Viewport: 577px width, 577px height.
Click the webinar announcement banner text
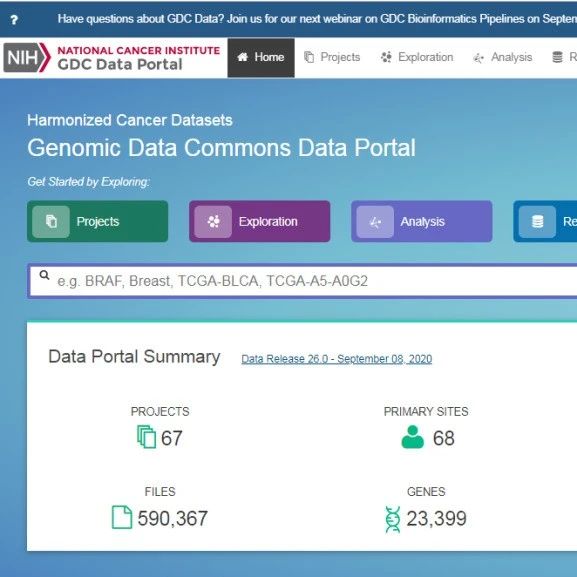[x=317, y=19]
